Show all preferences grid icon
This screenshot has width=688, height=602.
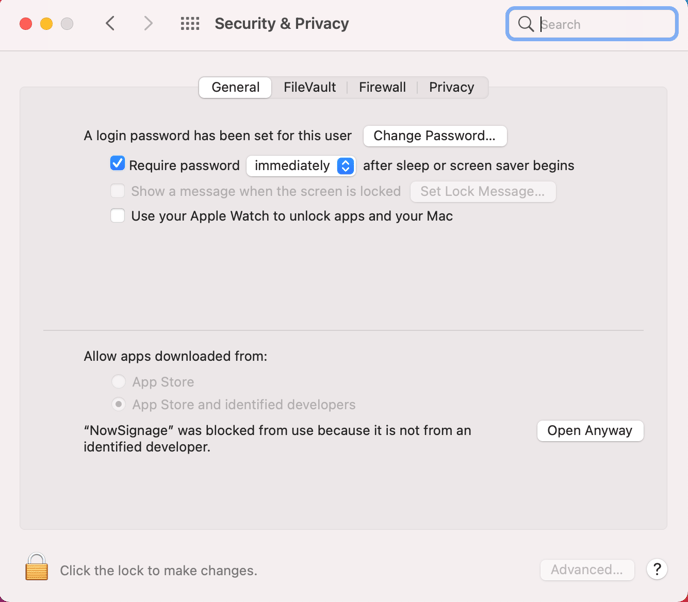click(190, 24)
